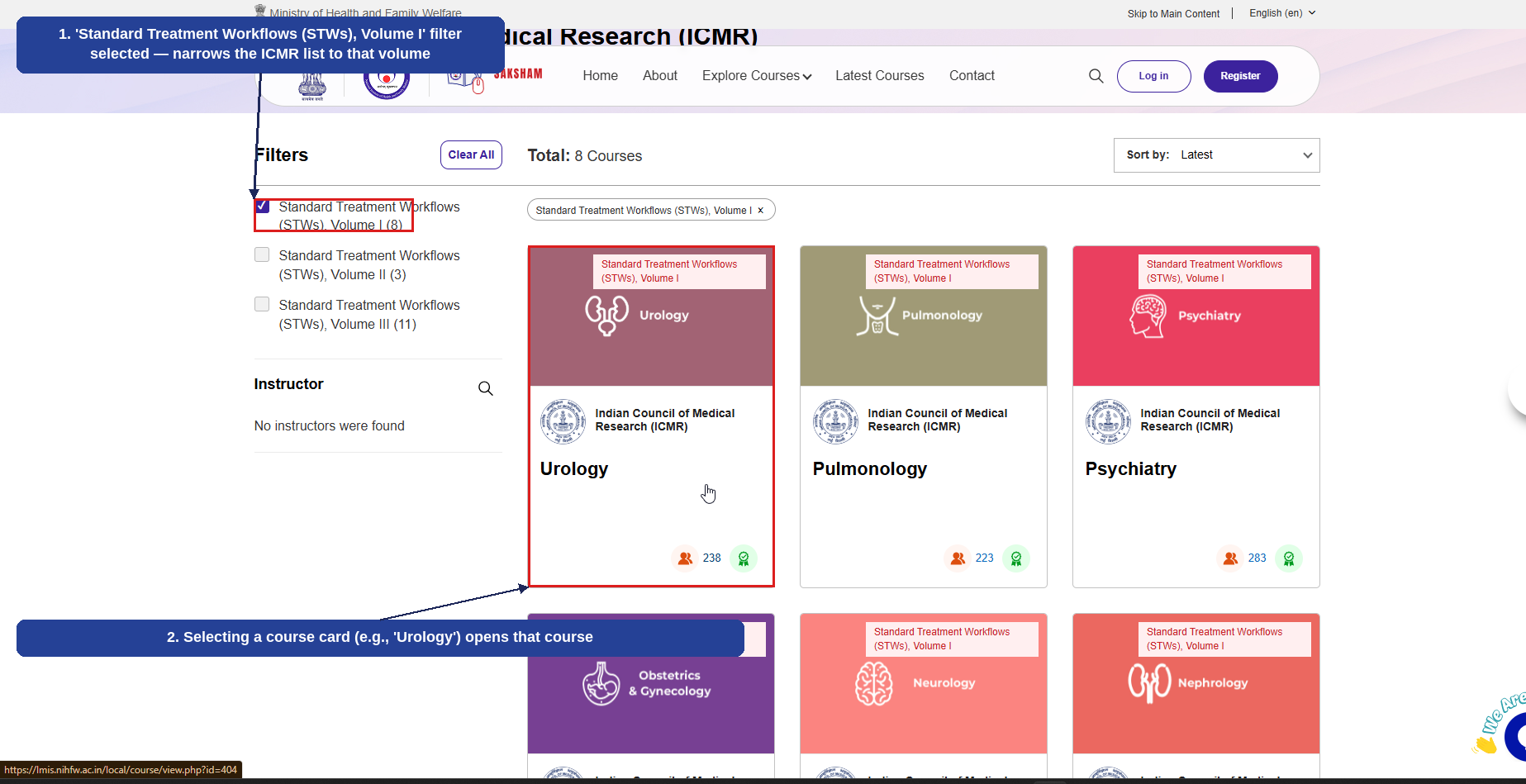Click the Obstetrics & Gynecology fetus icon
This screenshot has width=1526, height=784.
[601, 683]
